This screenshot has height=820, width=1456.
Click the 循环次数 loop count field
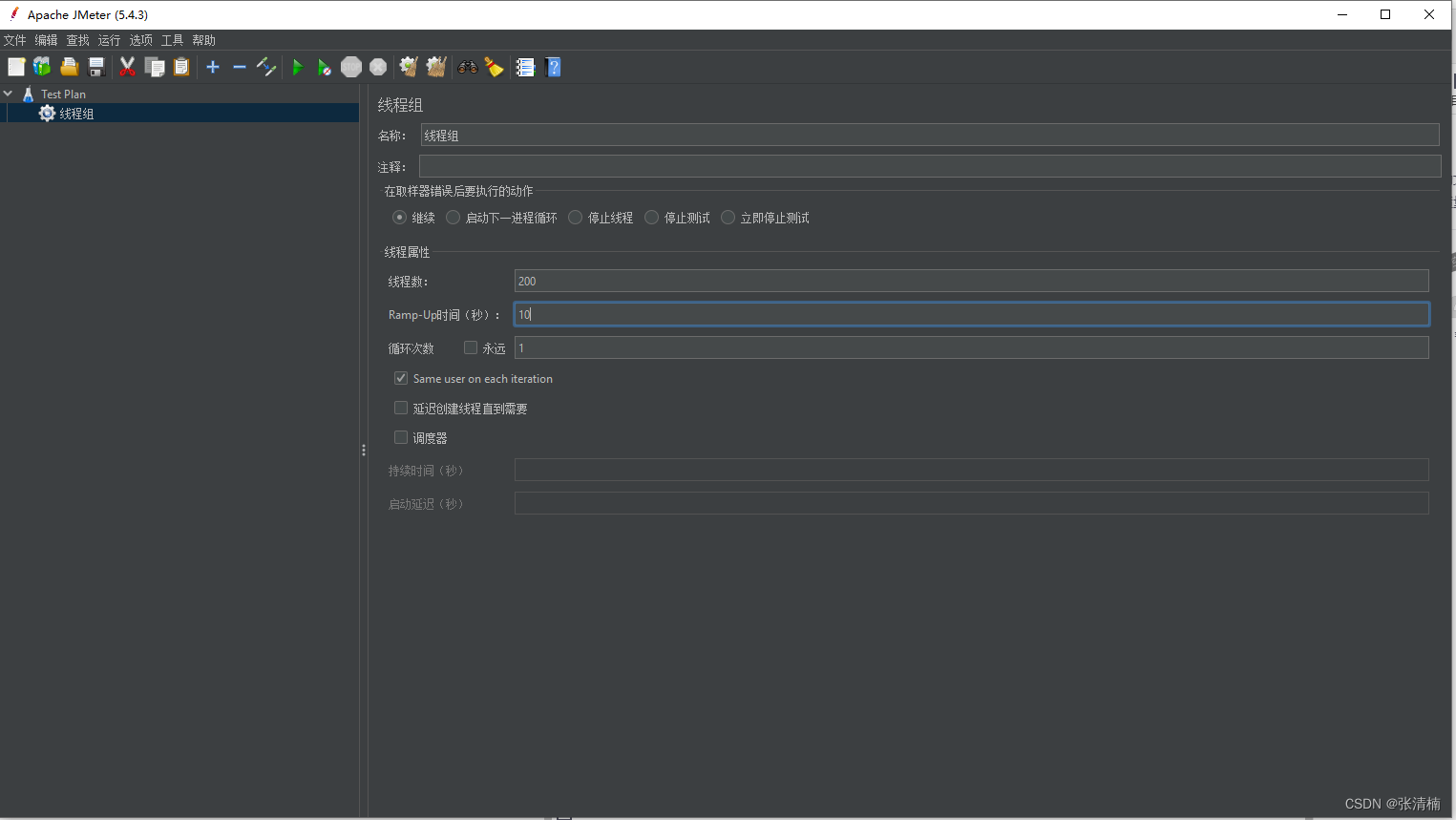972,347
